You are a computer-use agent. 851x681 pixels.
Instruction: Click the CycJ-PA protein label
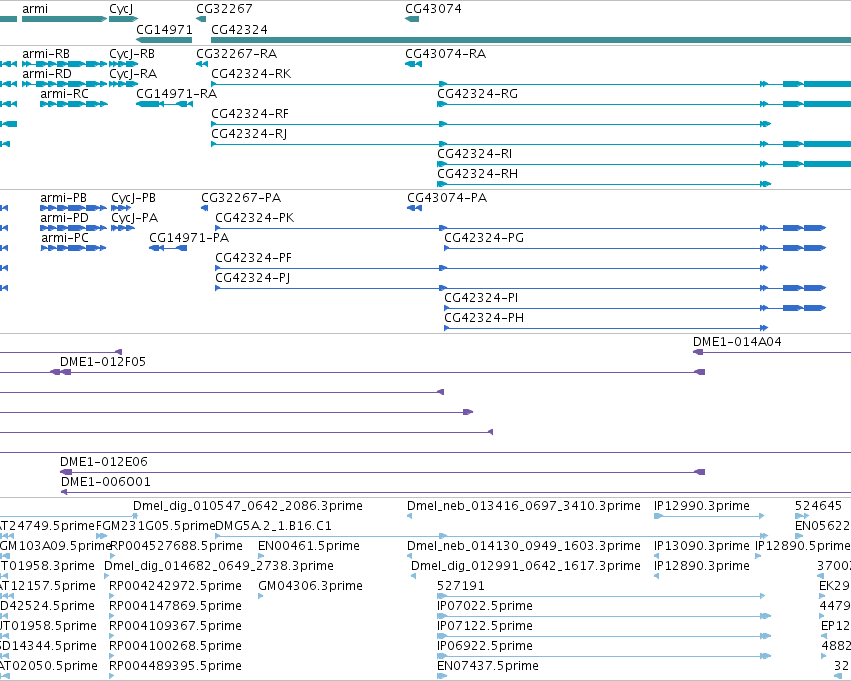tap(135, 218)
